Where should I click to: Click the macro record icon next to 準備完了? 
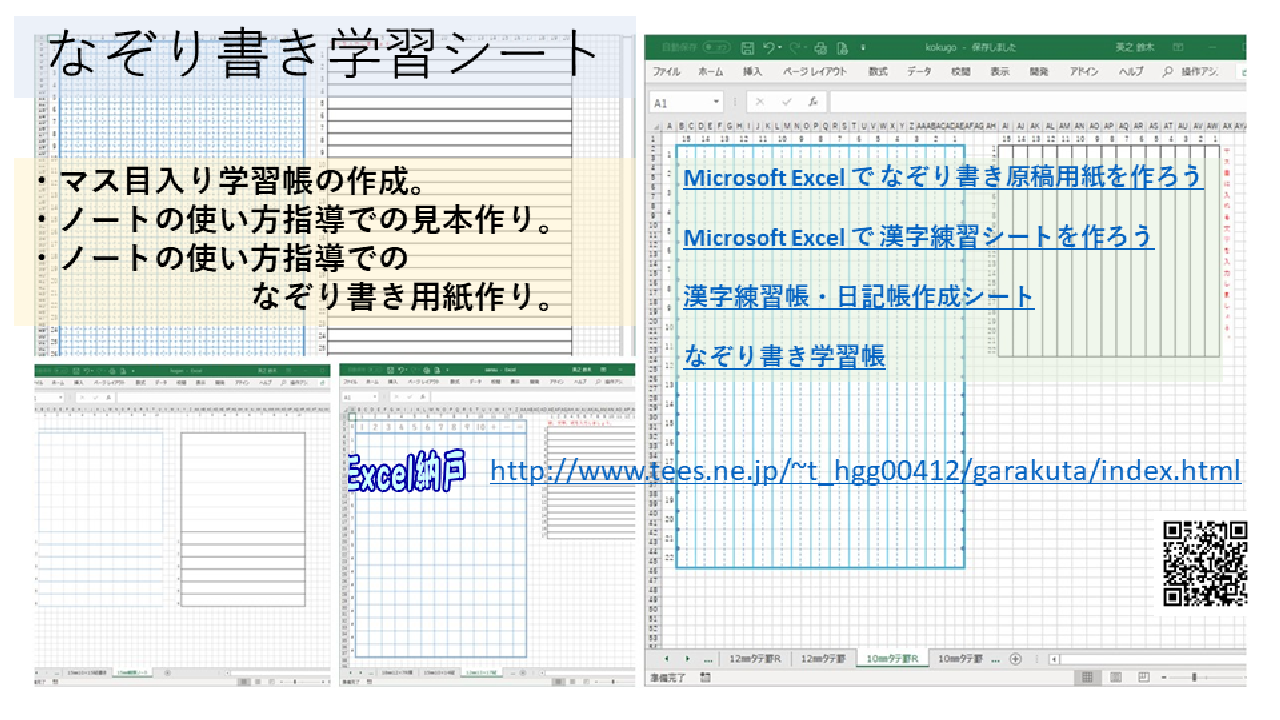point(706,678)
